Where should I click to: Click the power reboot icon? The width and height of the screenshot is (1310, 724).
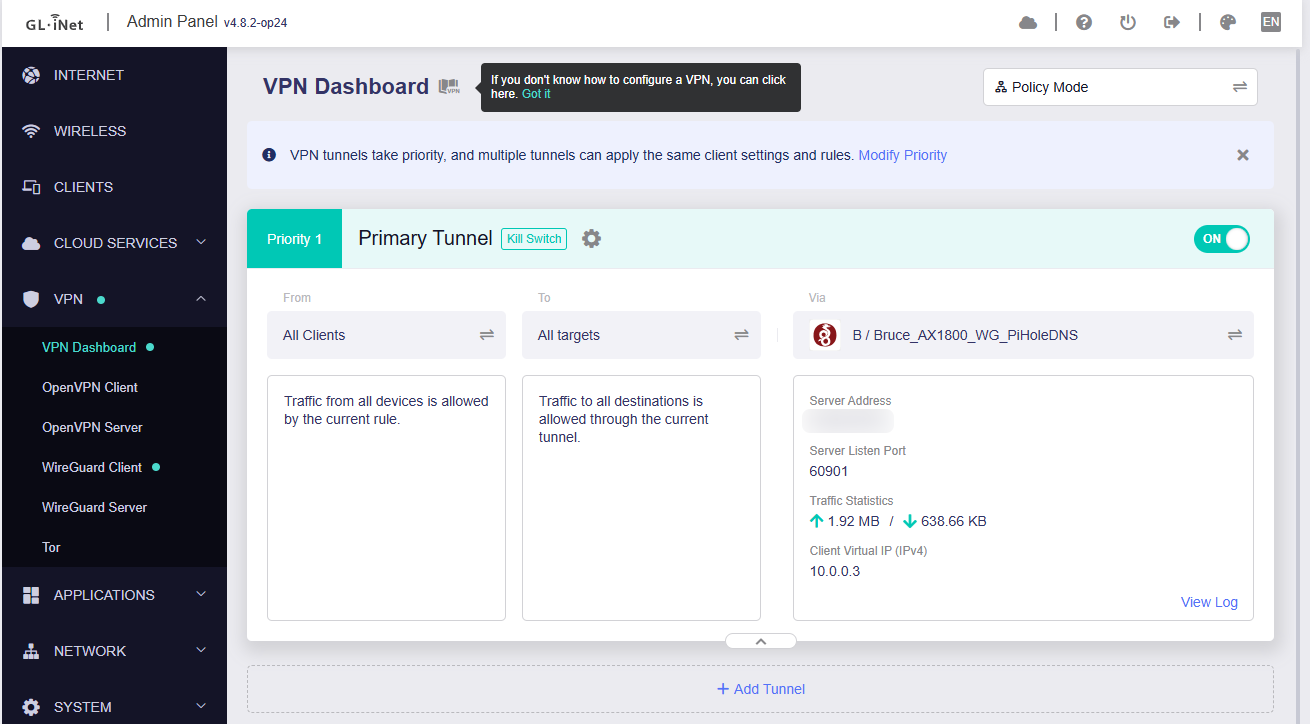[x=1128, y=23]
